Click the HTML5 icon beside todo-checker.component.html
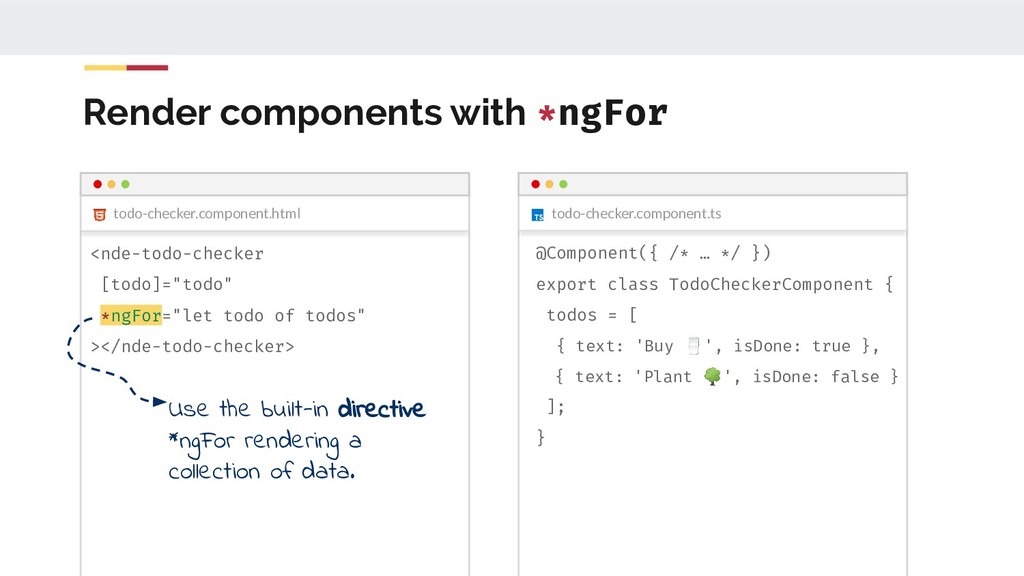This screenshot has height=576, width=1024. point(100,214)
